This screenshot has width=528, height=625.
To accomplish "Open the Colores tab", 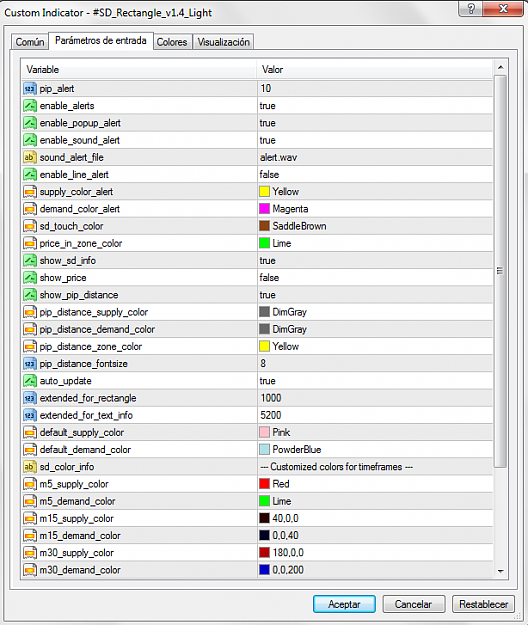I will (172, 42).
